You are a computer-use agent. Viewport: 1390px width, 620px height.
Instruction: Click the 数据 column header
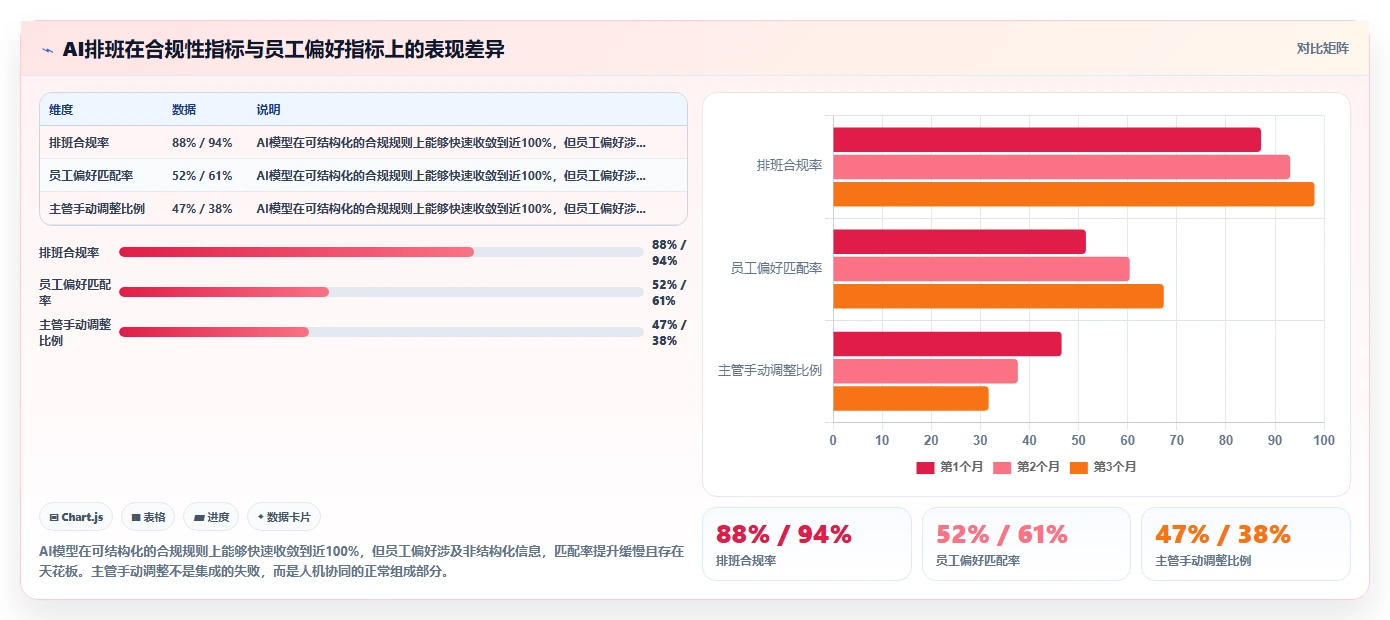pyautogui.click(x=184, y=110)
